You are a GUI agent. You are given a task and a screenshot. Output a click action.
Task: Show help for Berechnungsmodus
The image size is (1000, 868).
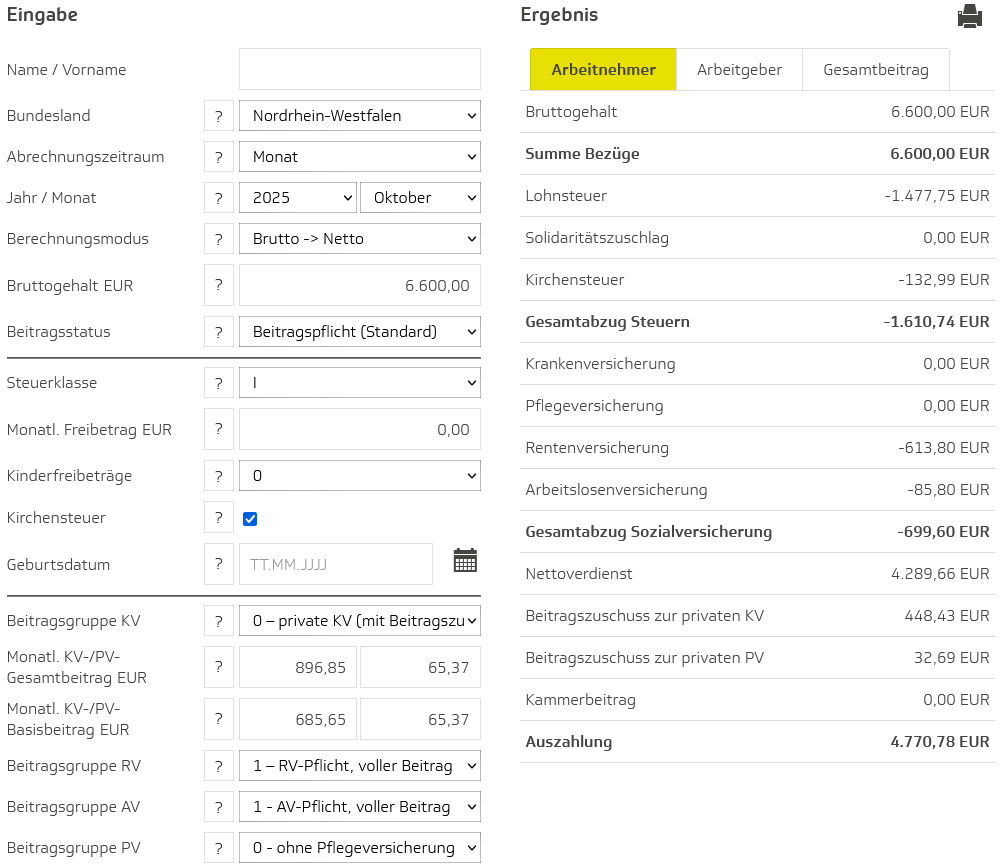pyautogui.click(x=218, y=239)
